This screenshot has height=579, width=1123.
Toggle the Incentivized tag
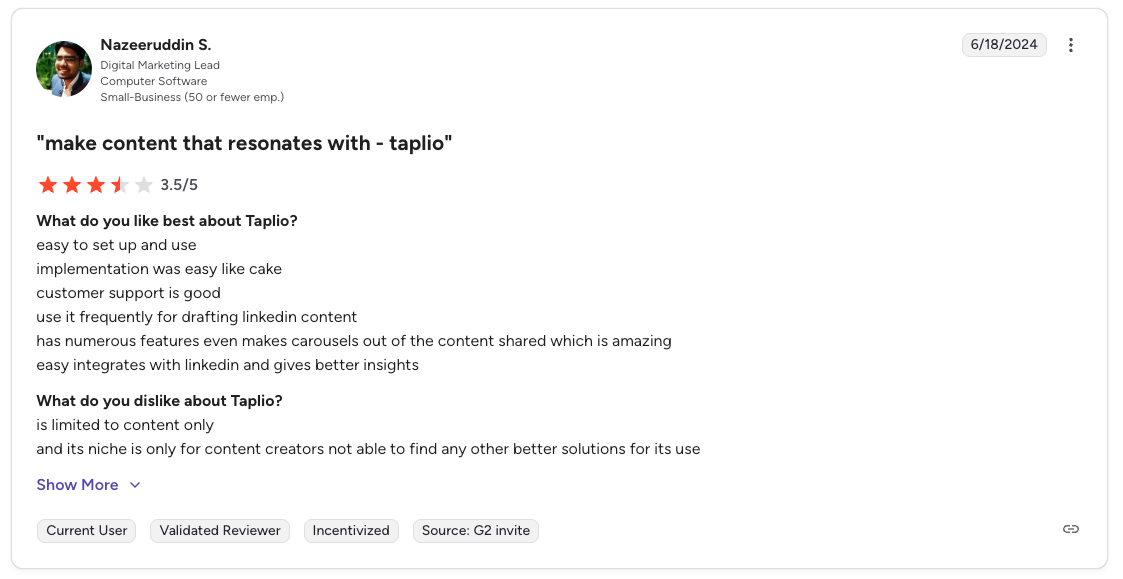[x=351, y=531]
